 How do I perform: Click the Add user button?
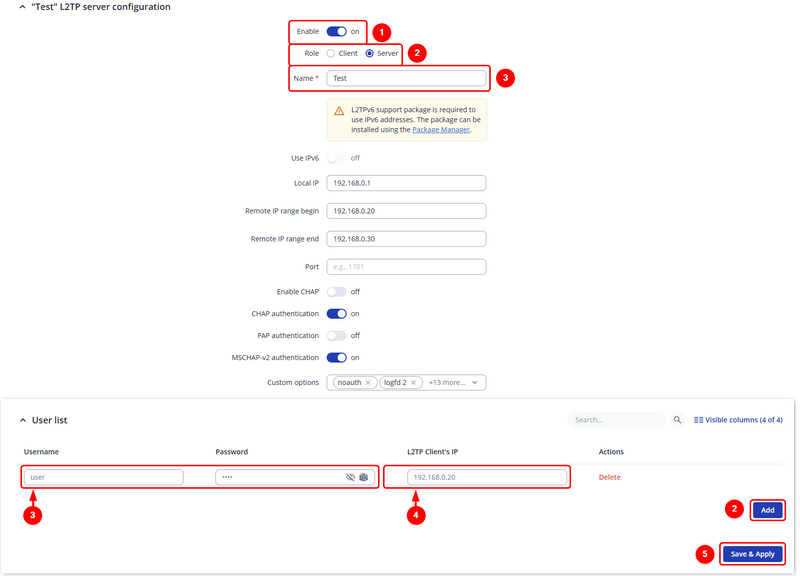pos(767,510)
